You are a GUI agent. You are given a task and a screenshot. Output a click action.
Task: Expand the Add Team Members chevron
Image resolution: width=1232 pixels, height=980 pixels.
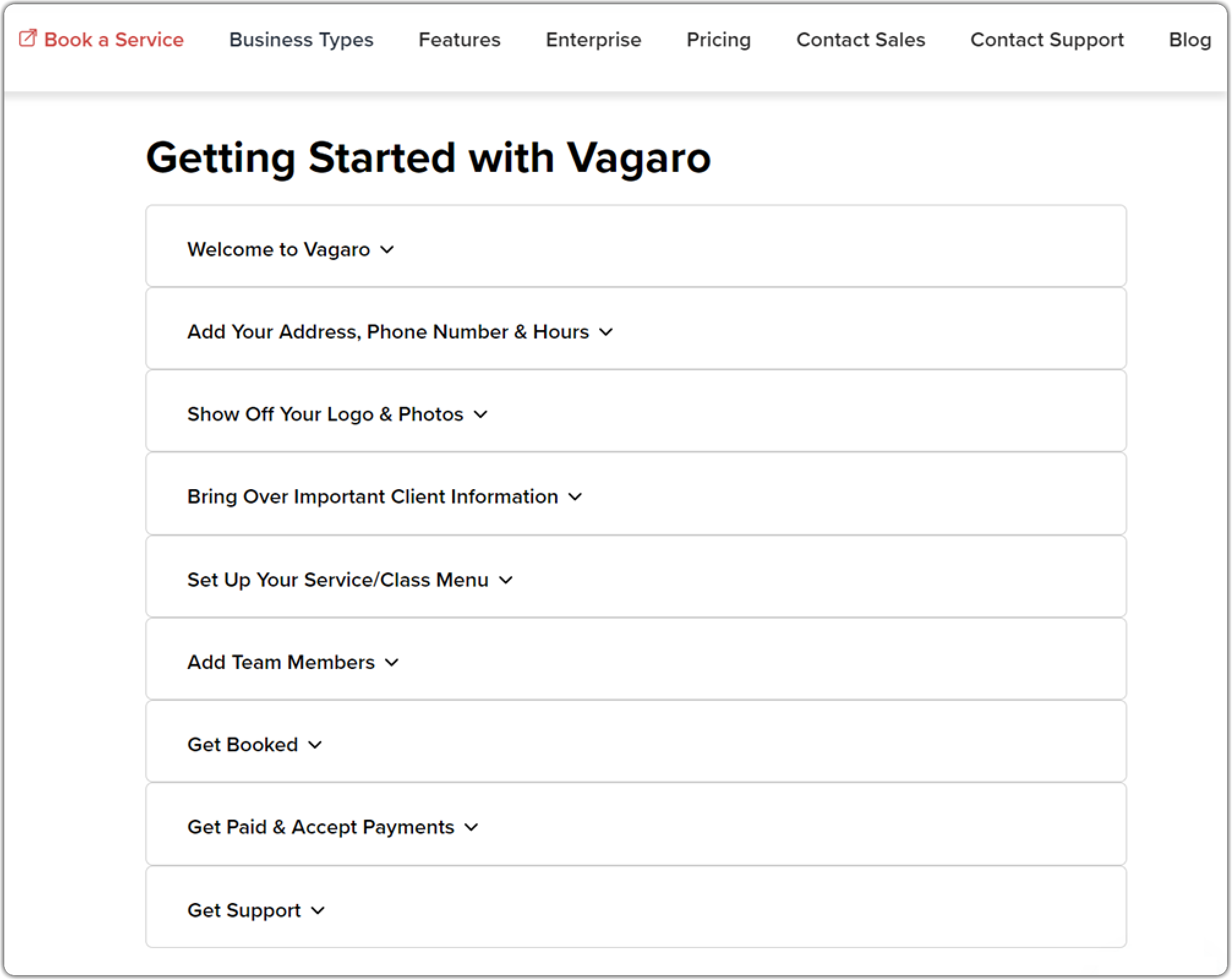392,662
